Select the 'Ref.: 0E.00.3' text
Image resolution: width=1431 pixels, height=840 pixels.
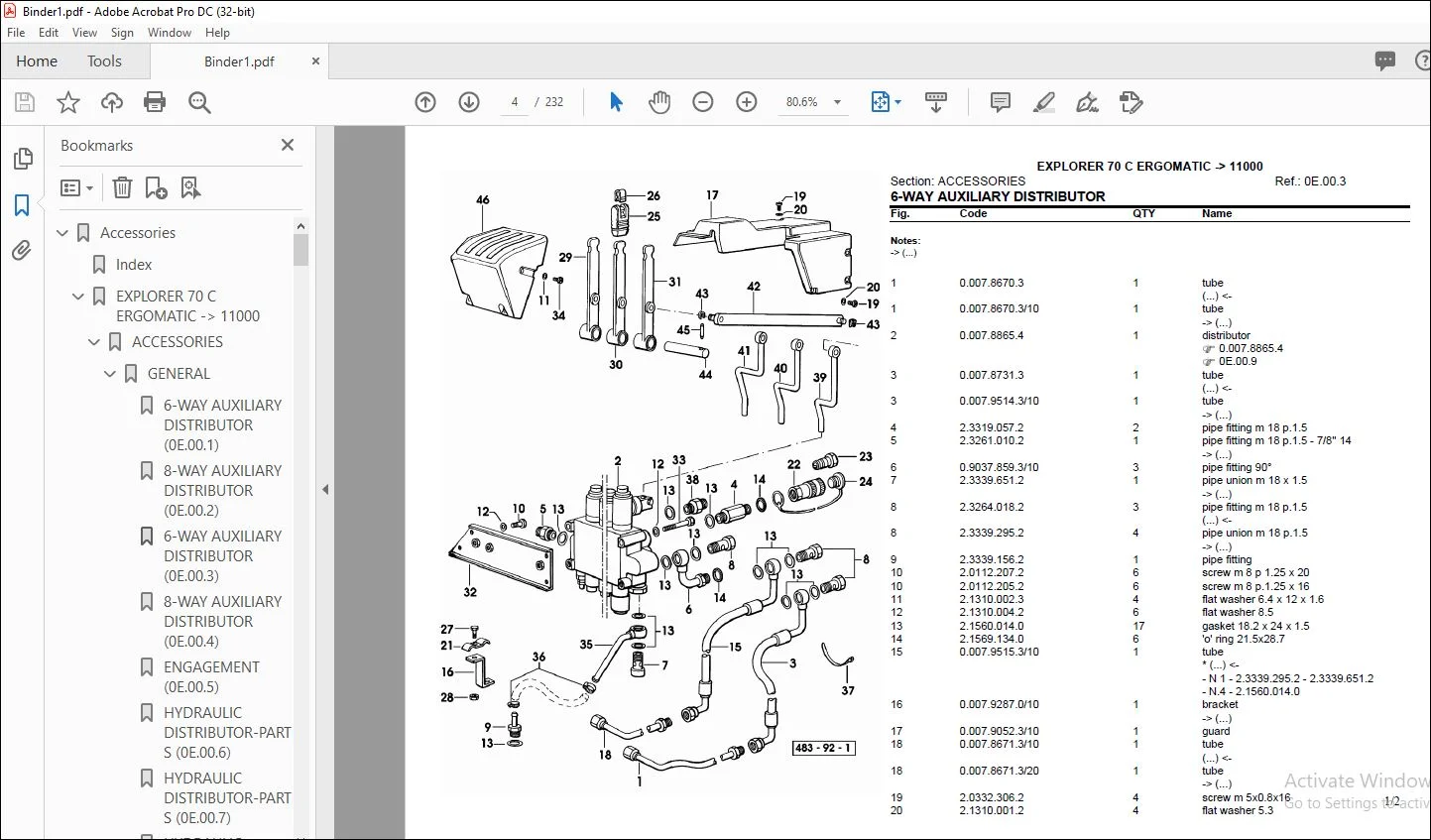coord(1310,181)
